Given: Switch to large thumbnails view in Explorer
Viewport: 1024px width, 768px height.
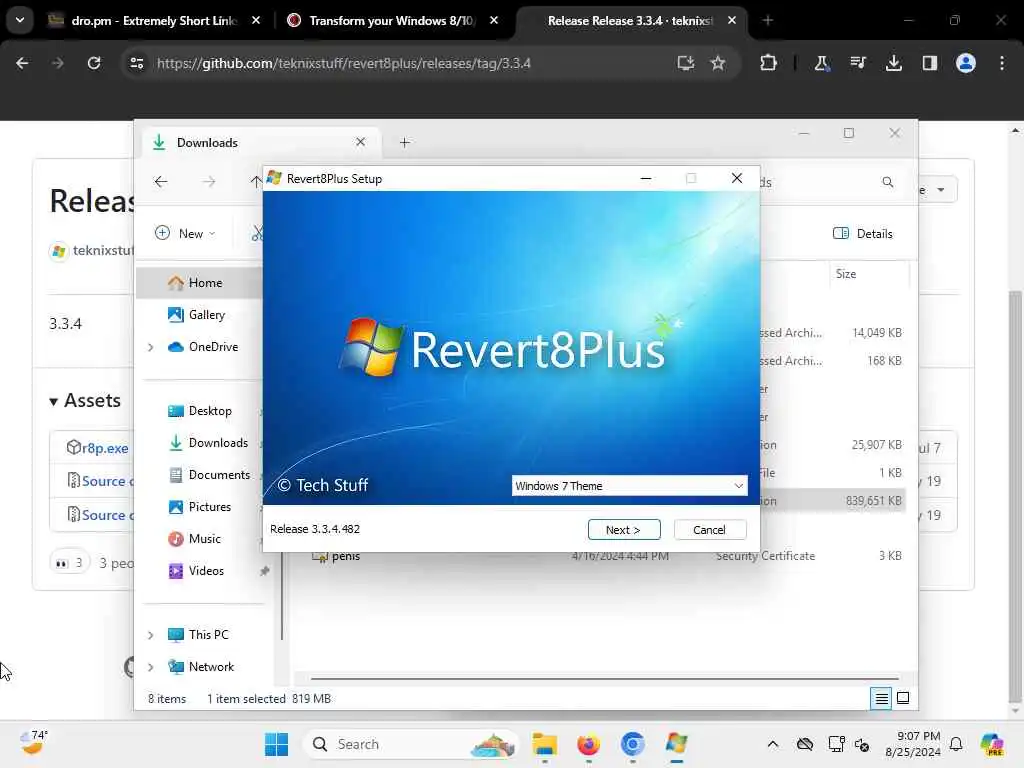Looking at the screenshot, I should coord(903,699).
